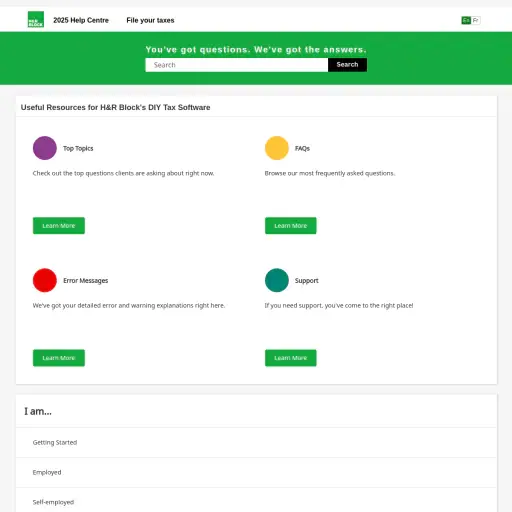
Task: Click 'If you need support' description
Action: (339, 306)
